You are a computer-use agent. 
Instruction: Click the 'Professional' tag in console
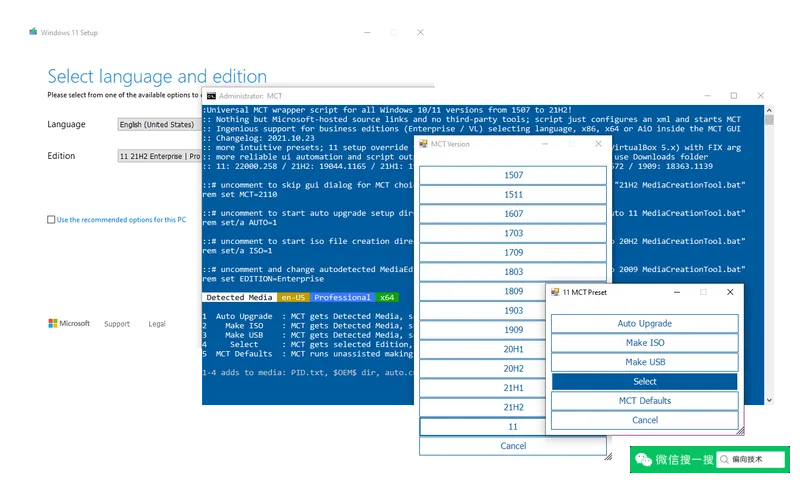342,297
